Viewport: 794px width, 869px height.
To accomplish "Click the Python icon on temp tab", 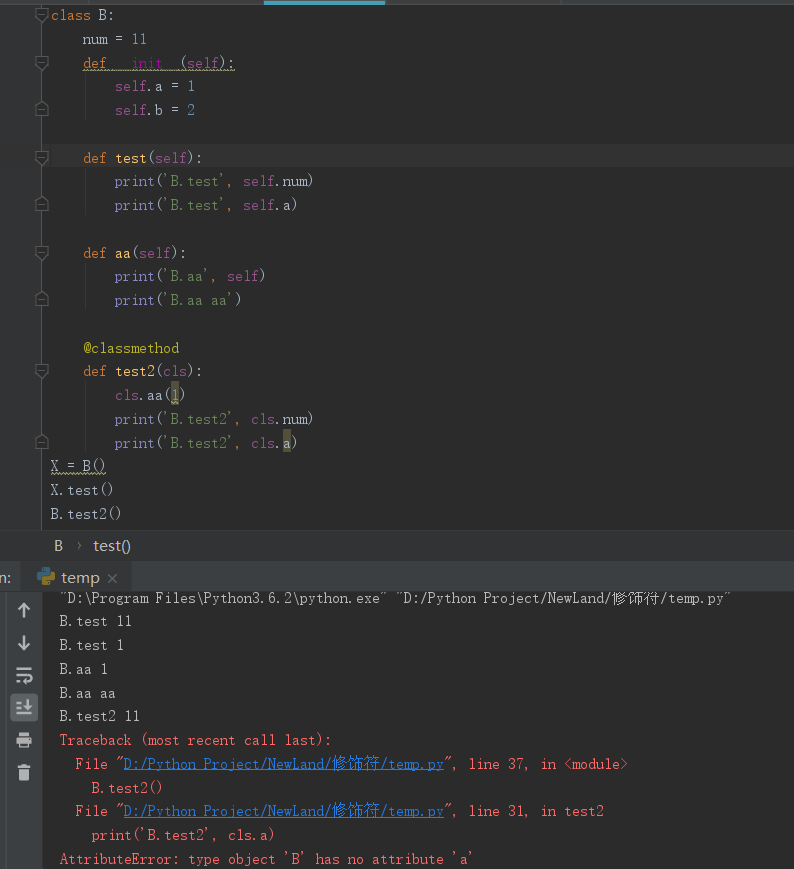I will point(46,577).
